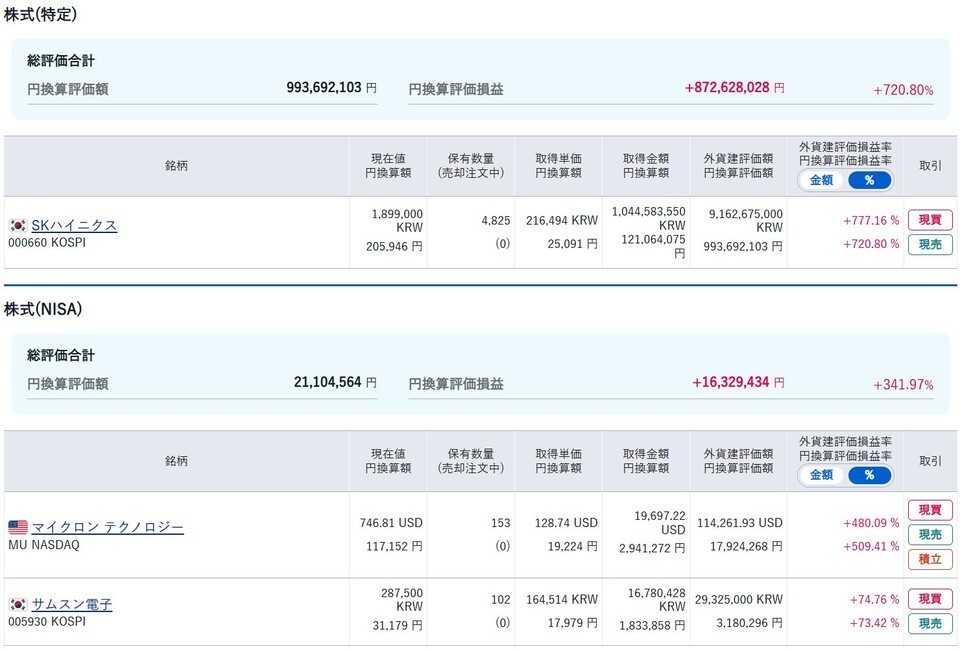The height and width of the screenshot is (651, 960).
Task: Click the 取引 column header in NISA table
Action: tap(930, 461)
